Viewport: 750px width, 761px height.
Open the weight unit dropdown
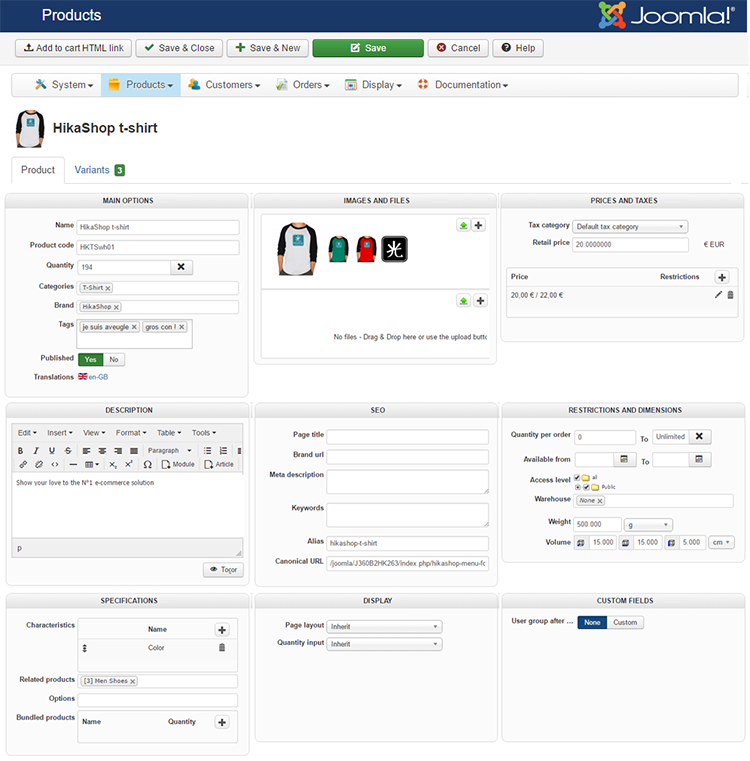point(648,525)
